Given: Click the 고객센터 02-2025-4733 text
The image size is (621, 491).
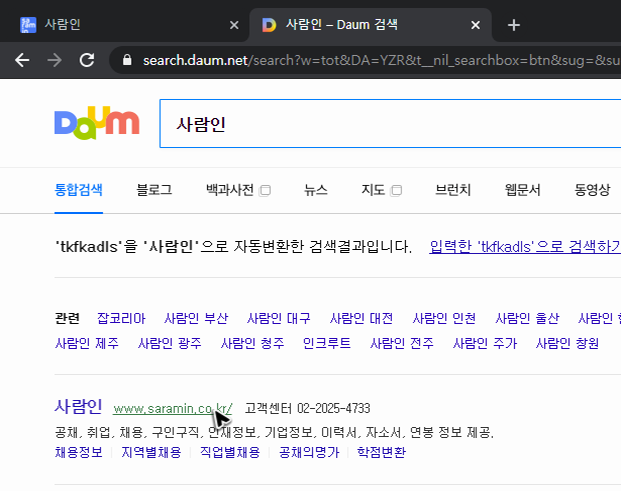Looking at the screenshot, I should pos(307,408).
